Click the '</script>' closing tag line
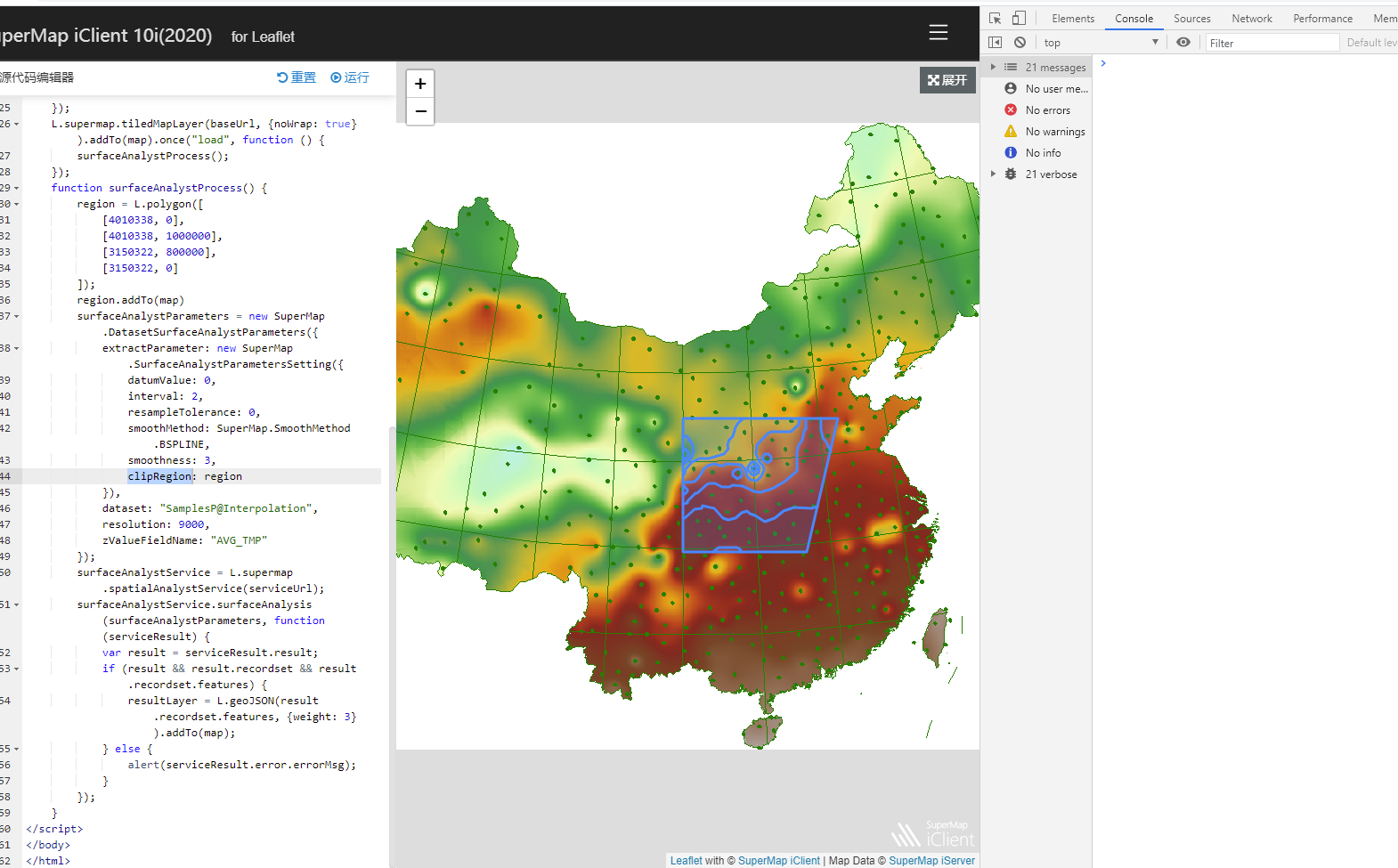Screen dimensions: 1398x868 [x=54, y=829]
